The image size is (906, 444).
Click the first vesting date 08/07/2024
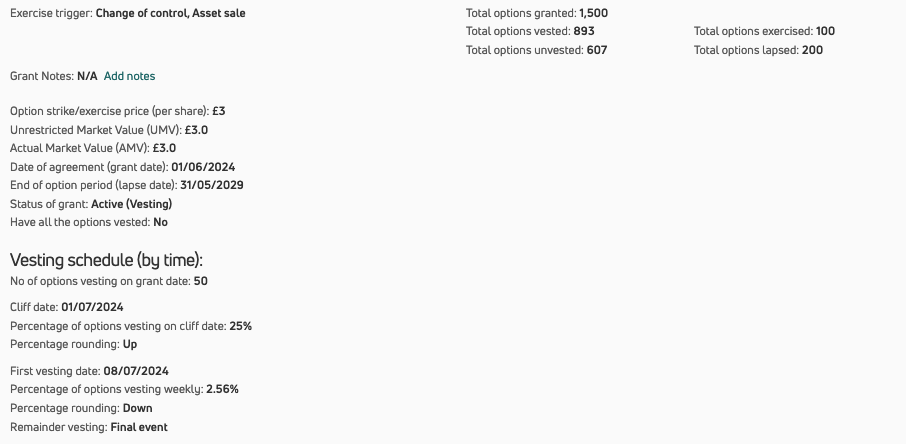(x=136, y=371)
